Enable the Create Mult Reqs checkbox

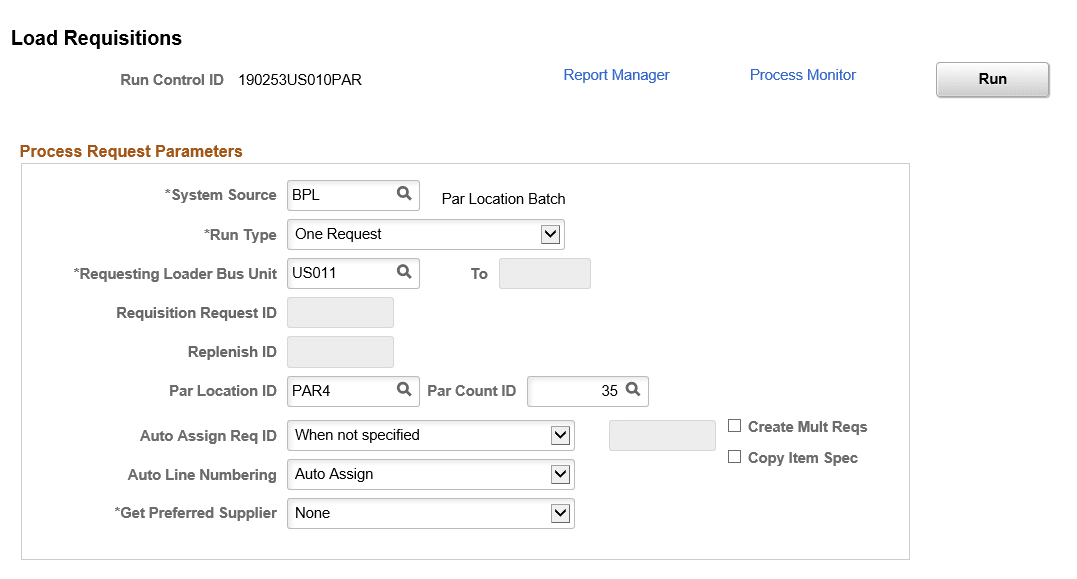click(x=735, y=426)
